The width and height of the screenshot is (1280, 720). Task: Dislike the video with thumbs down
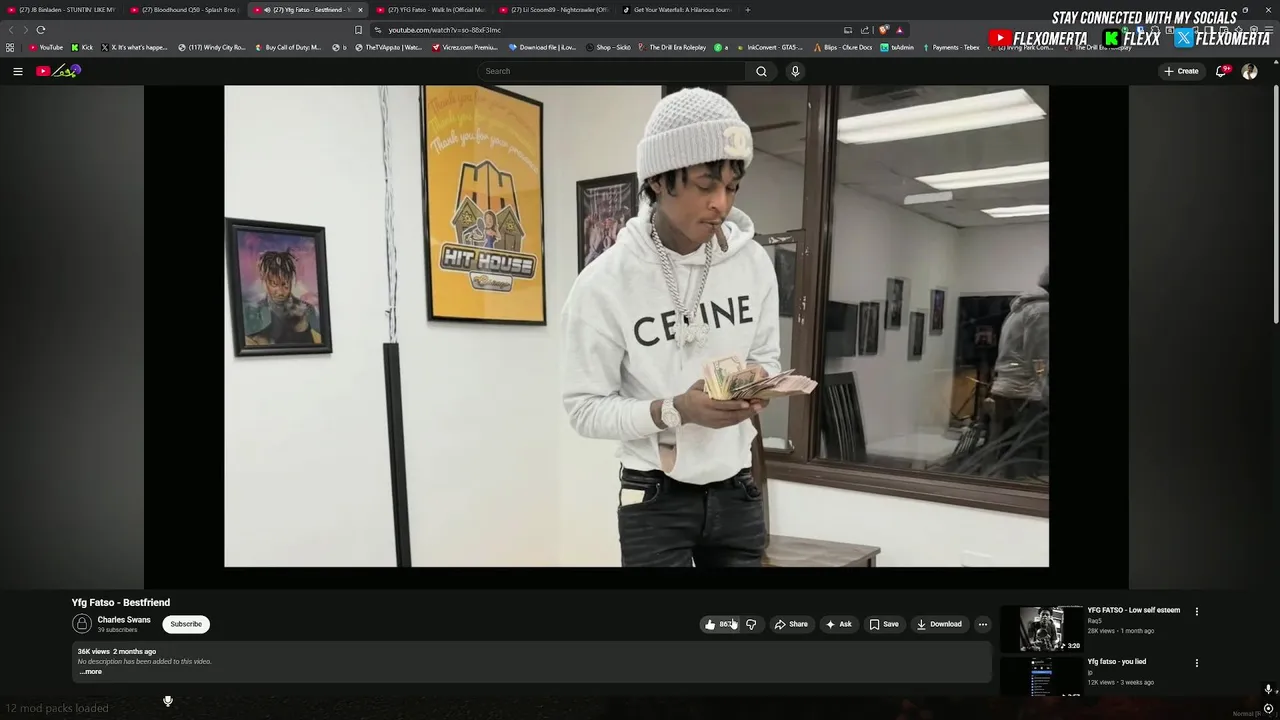[x=751, y=624]
